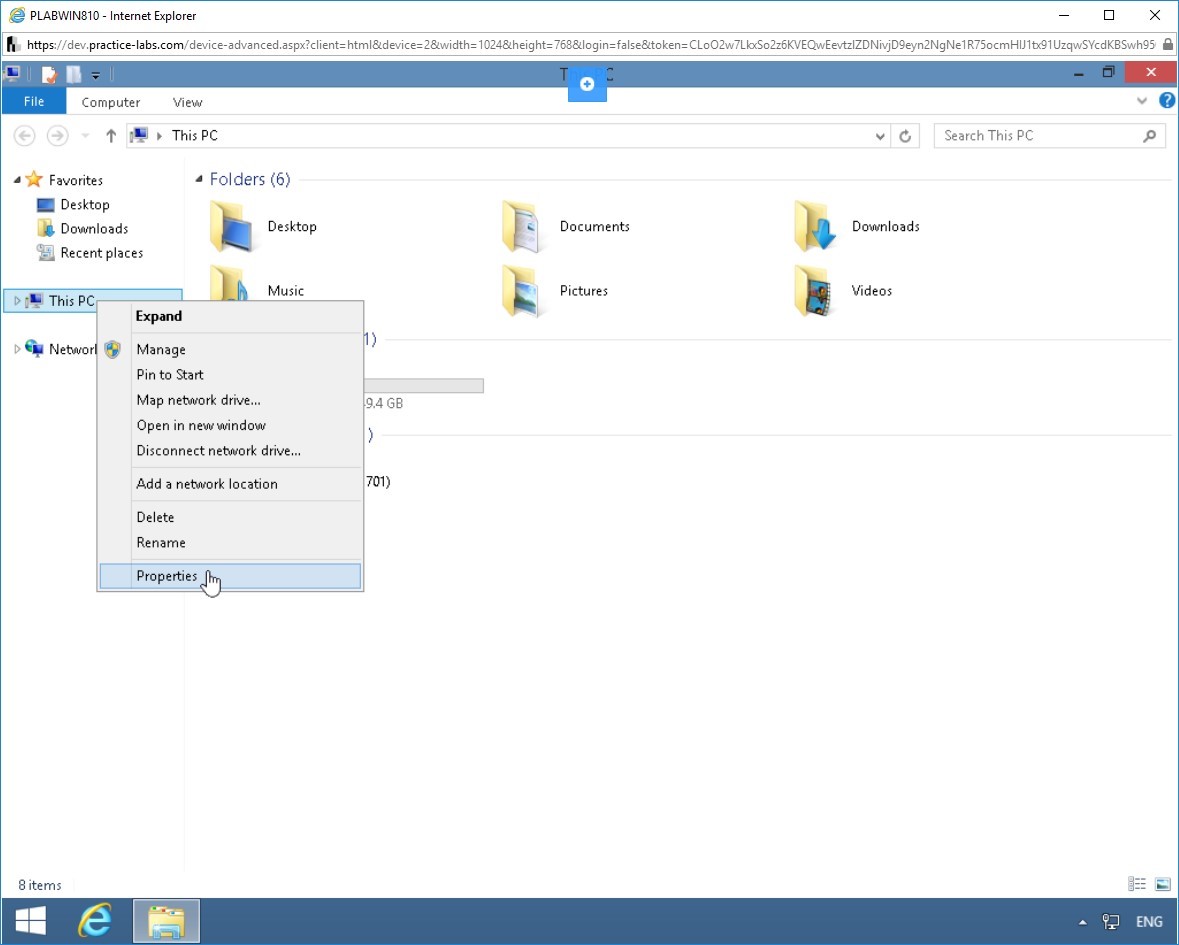1179x945 pixels.
Task: Show hidden tray icons arrow
Action: click(x=1082, y=922)
